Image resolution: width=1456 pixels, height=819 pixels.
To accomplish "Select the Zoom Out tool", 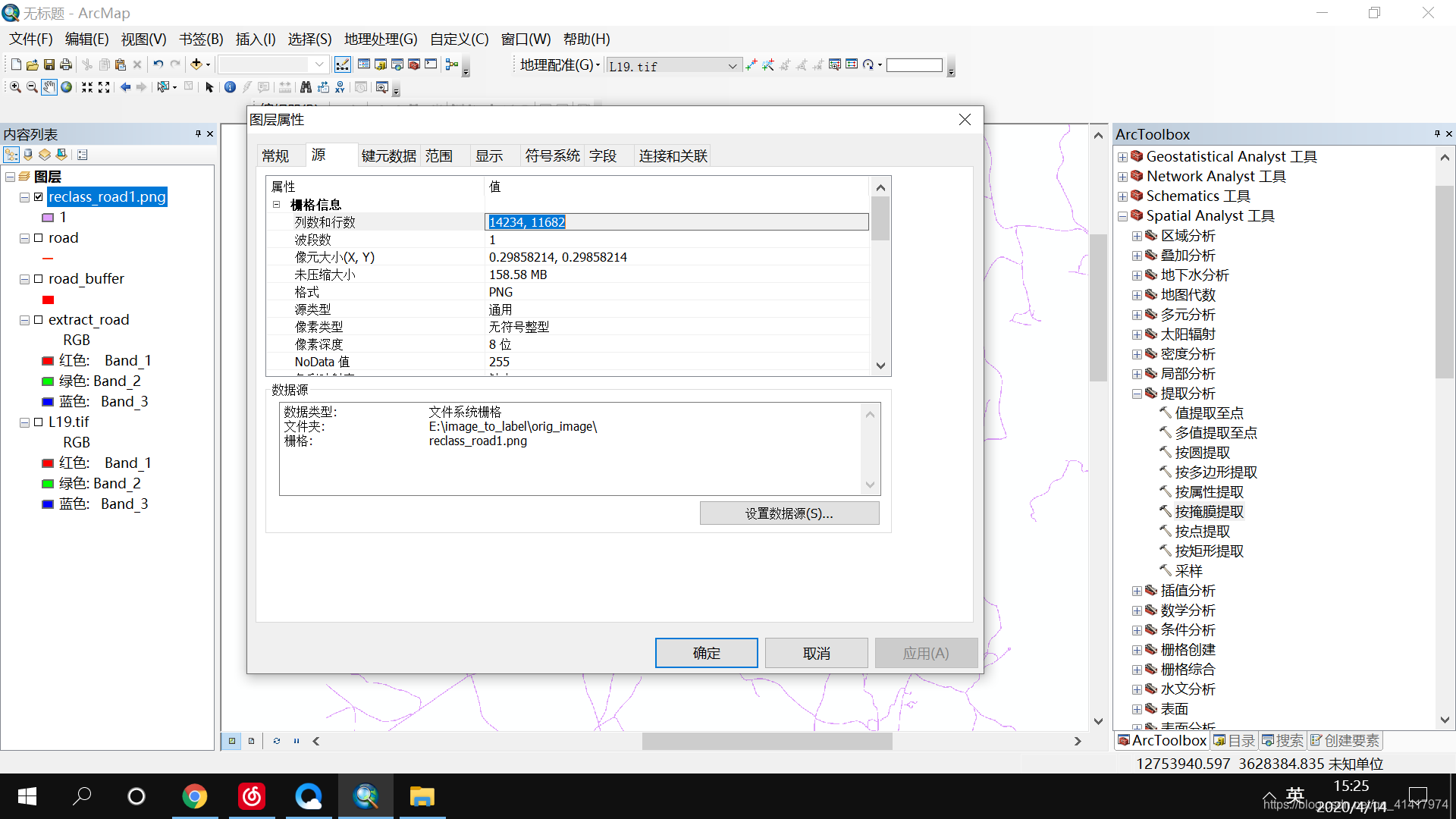I will coord(32,88).
